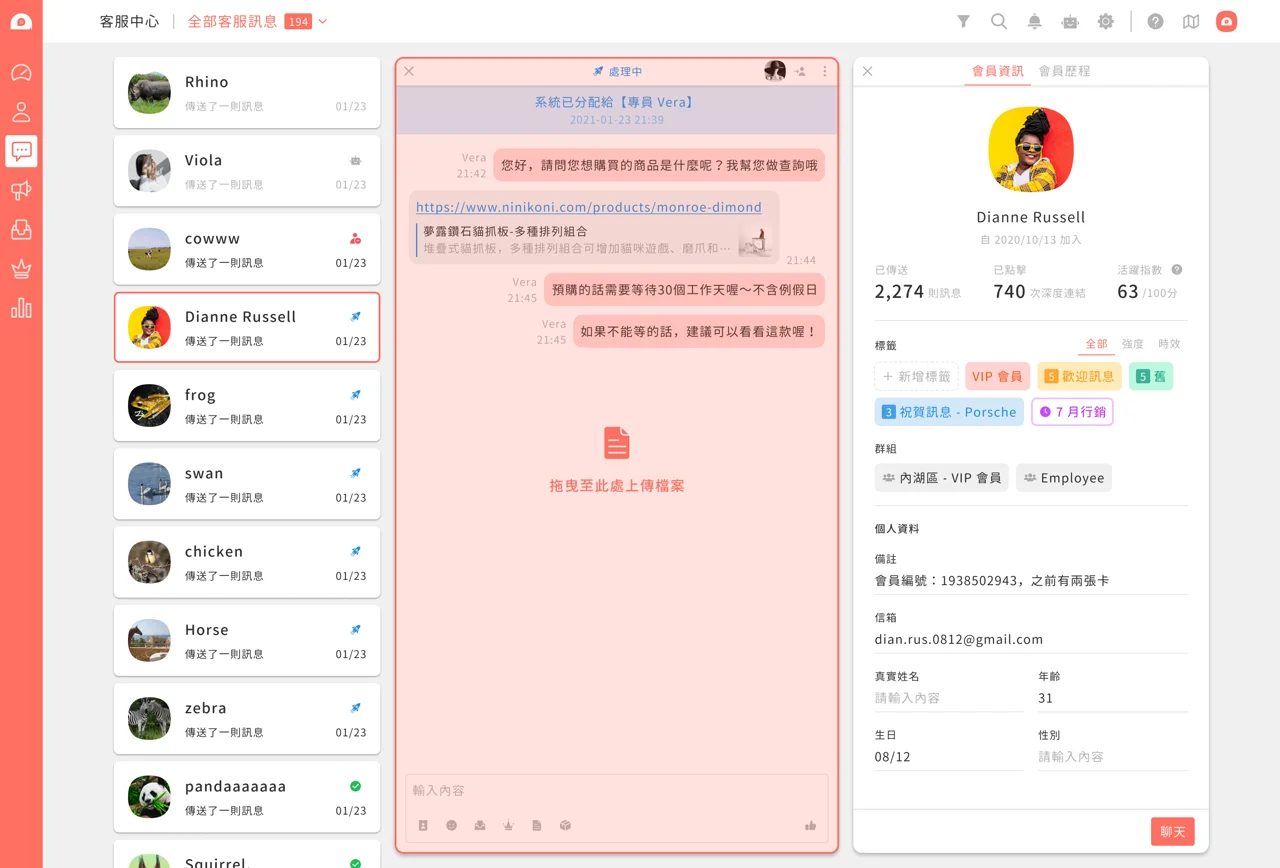Open the inbox tray icon in sidebar
This screenshot has height=868, width=1280.
[21, 230]
